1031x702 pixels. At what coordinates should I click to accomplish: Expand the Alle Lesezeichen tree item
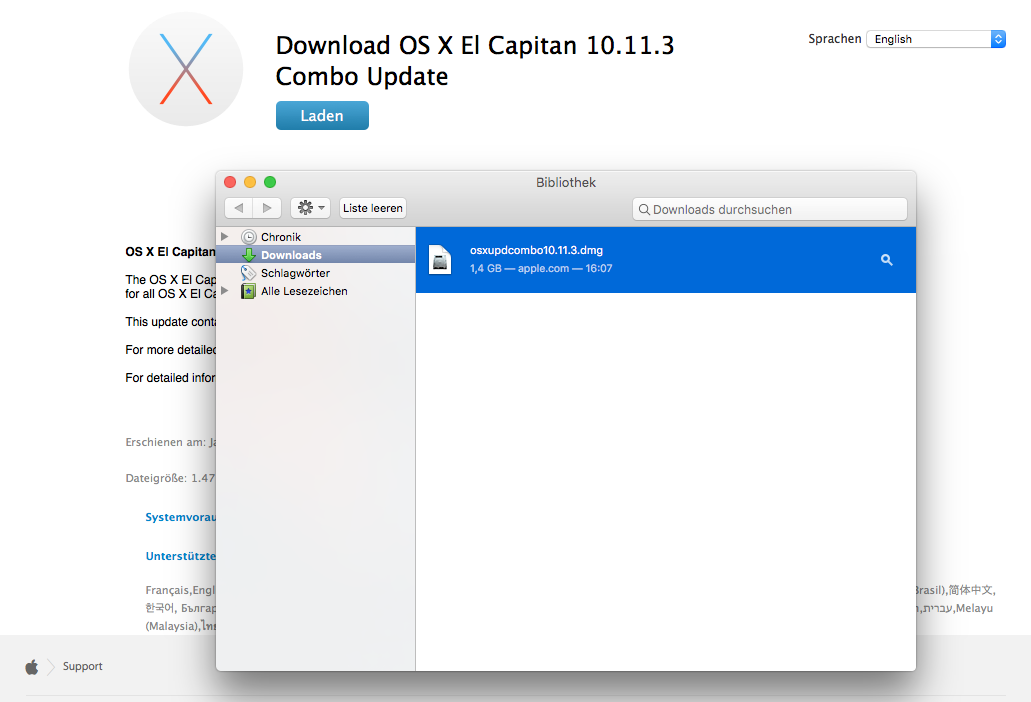[225, 291]
